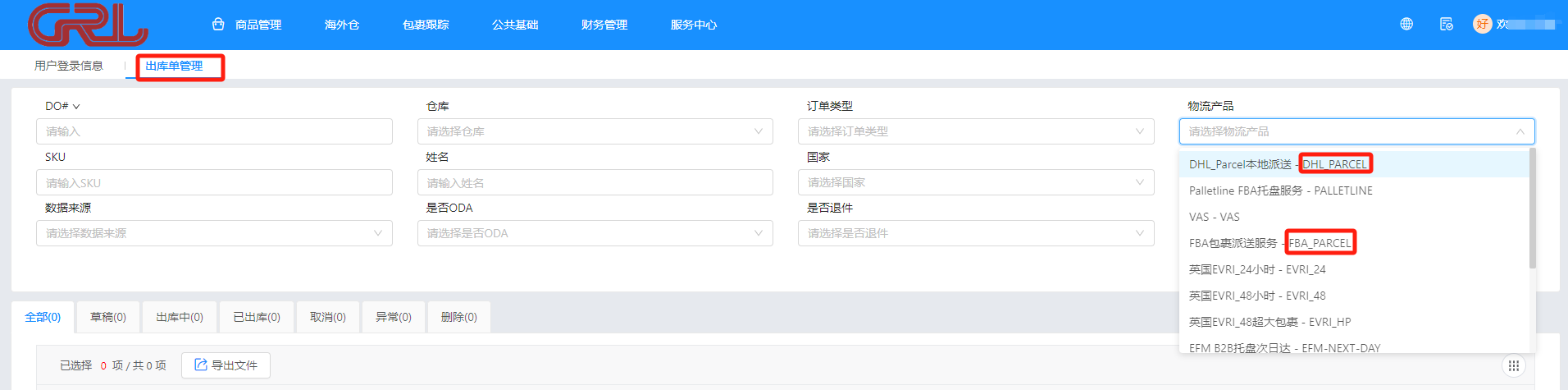Screen dimensions: 1568x390
Task: Click the dropdown list scrollbar
Action: click(x=1532, y=209)
